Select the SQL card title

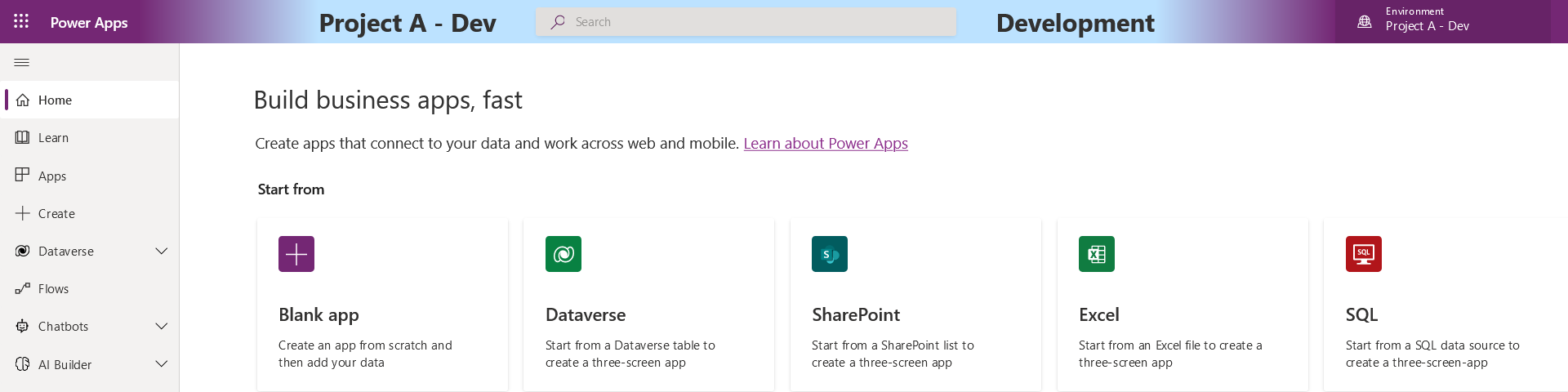pyautogui.click(x=1361, y=314)
